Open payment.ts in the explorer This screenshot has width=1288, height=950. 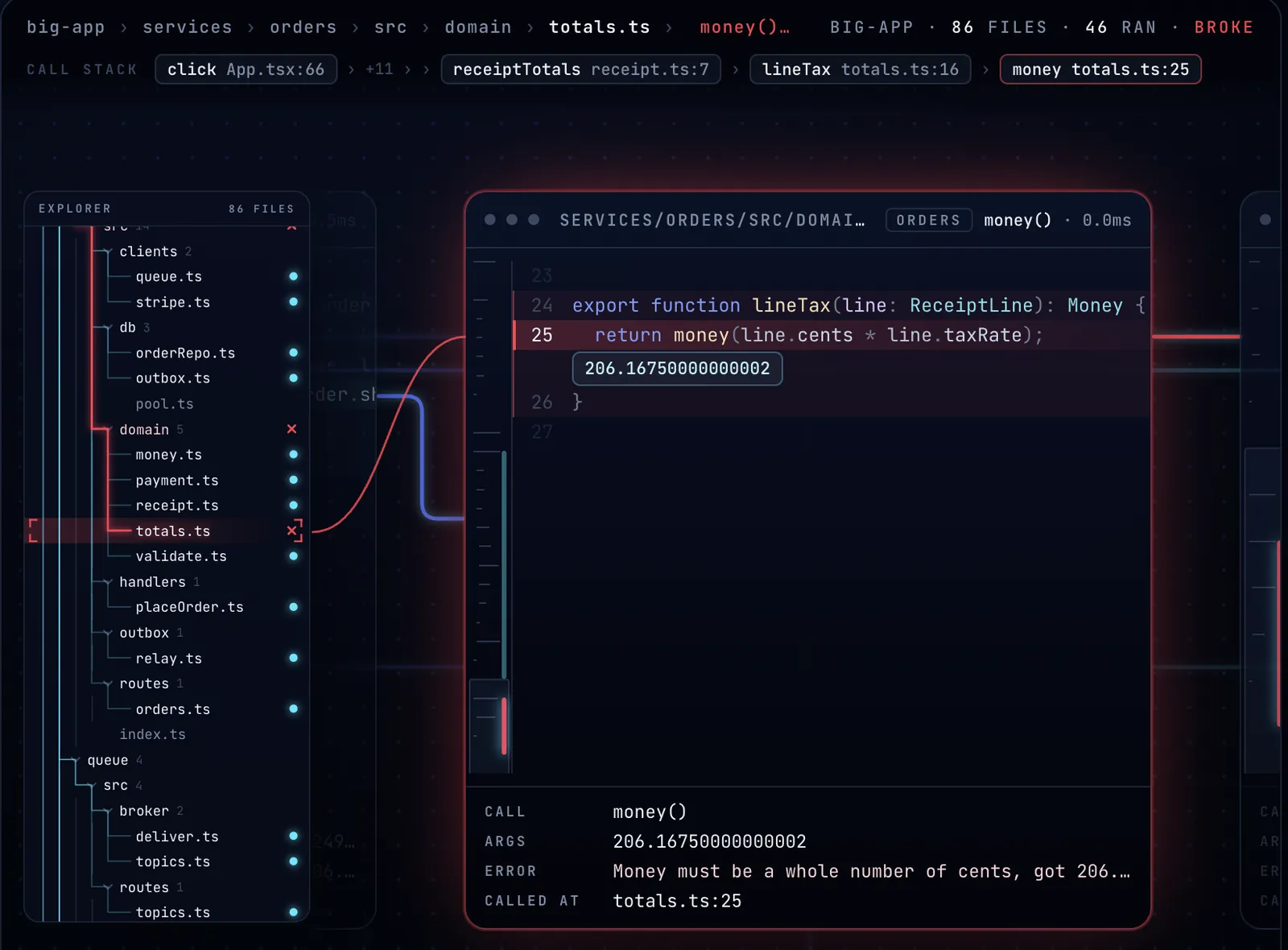coord(177,480)
